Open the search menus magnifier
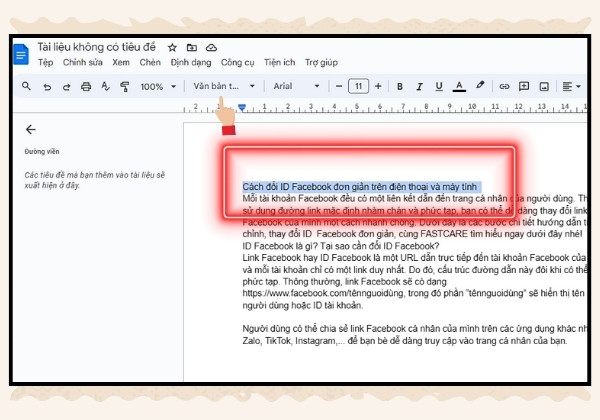 [26, 86]
